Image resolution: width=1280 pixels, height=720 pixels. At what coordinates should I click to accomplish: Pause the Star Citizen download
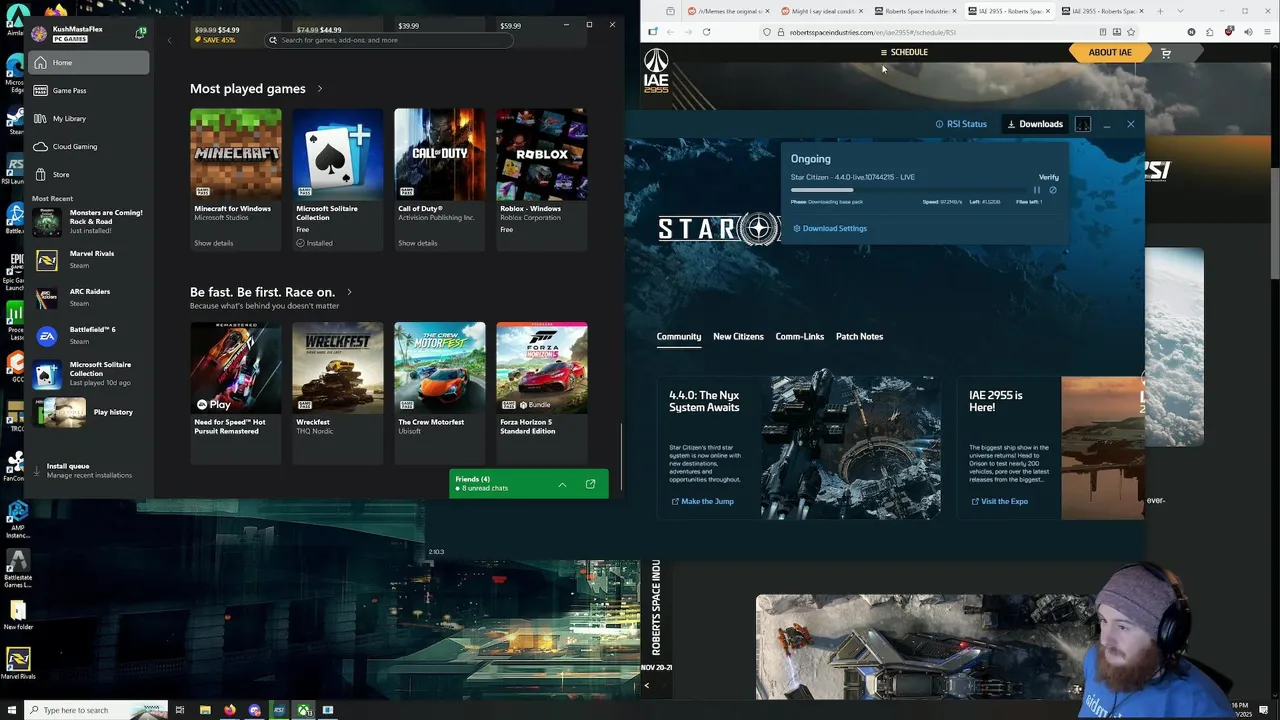[1037, 190]
